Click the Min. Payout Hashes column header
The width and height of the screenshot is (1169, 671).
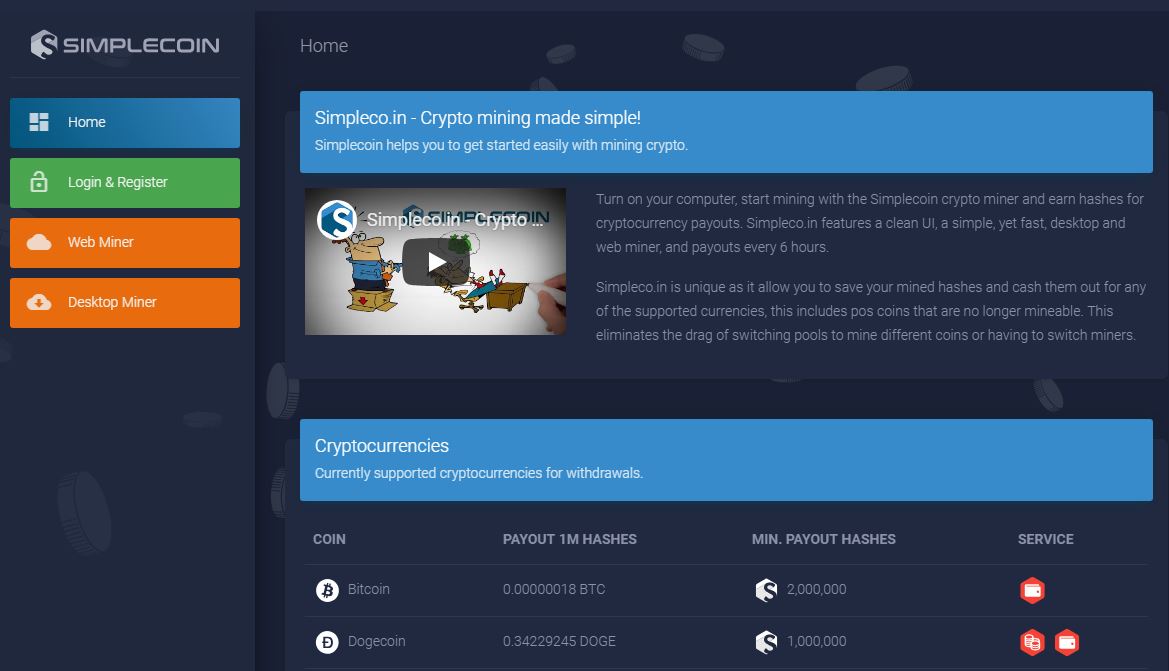click(823, 539)
